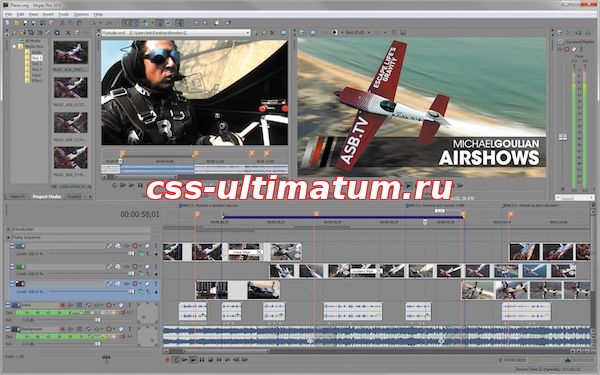Click the X delete icon in Project Media toolbar
This screenshot has width=600, height=375.
[68, 33]
